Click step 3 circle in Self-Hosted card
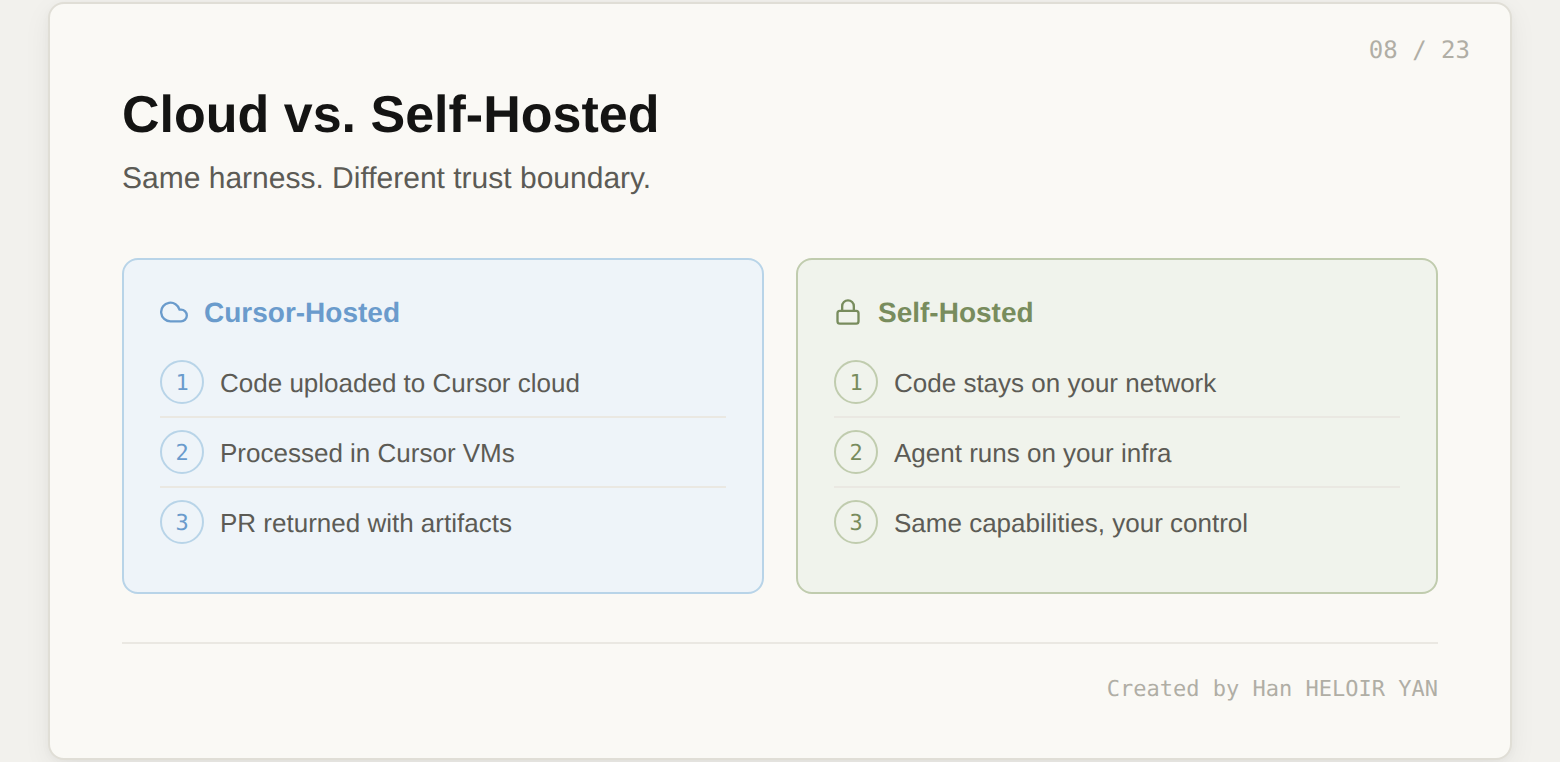This screenshot has width=1560, height=762. tap(856, 522)
